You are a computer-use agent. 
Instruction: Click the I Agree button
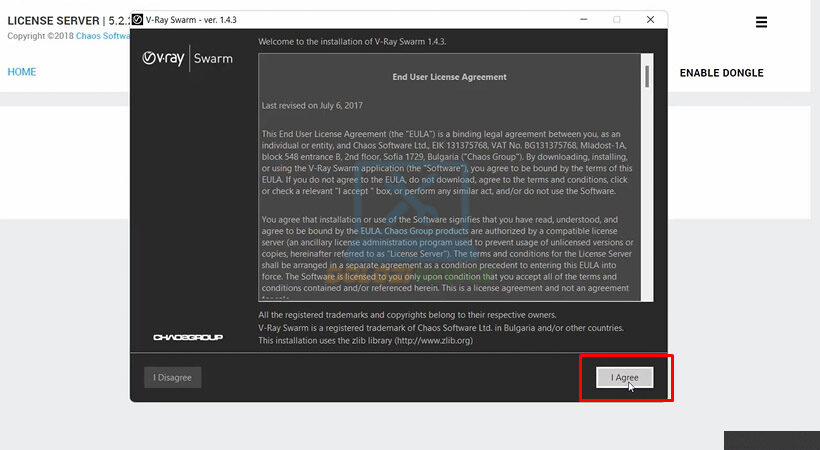[625, 377]
